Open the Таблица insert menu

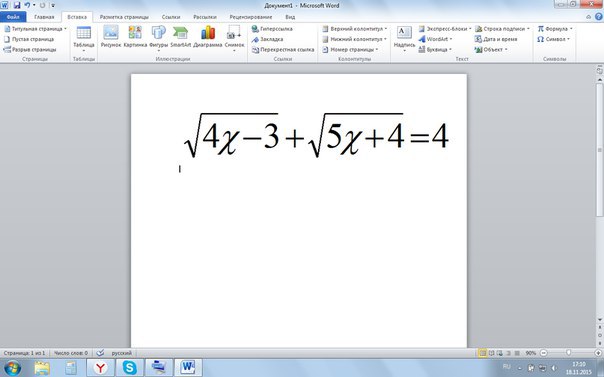point(84,39)
